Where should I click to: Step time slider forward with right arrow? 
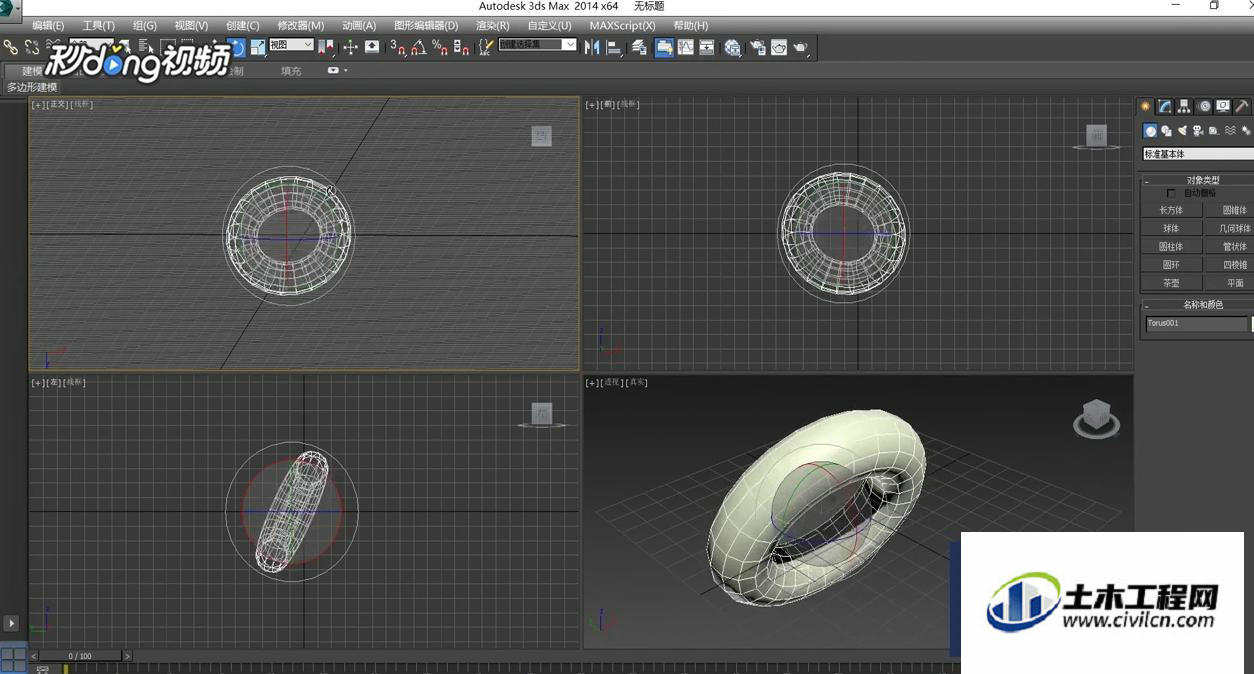point(127,656)
